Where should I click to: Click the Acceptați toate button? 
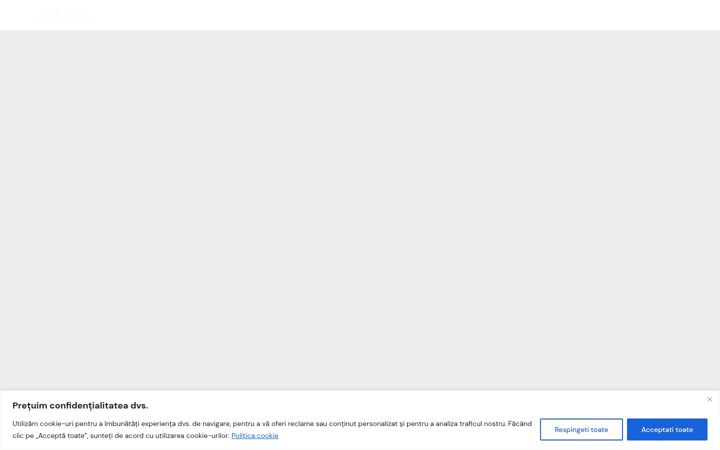[667, 429]
